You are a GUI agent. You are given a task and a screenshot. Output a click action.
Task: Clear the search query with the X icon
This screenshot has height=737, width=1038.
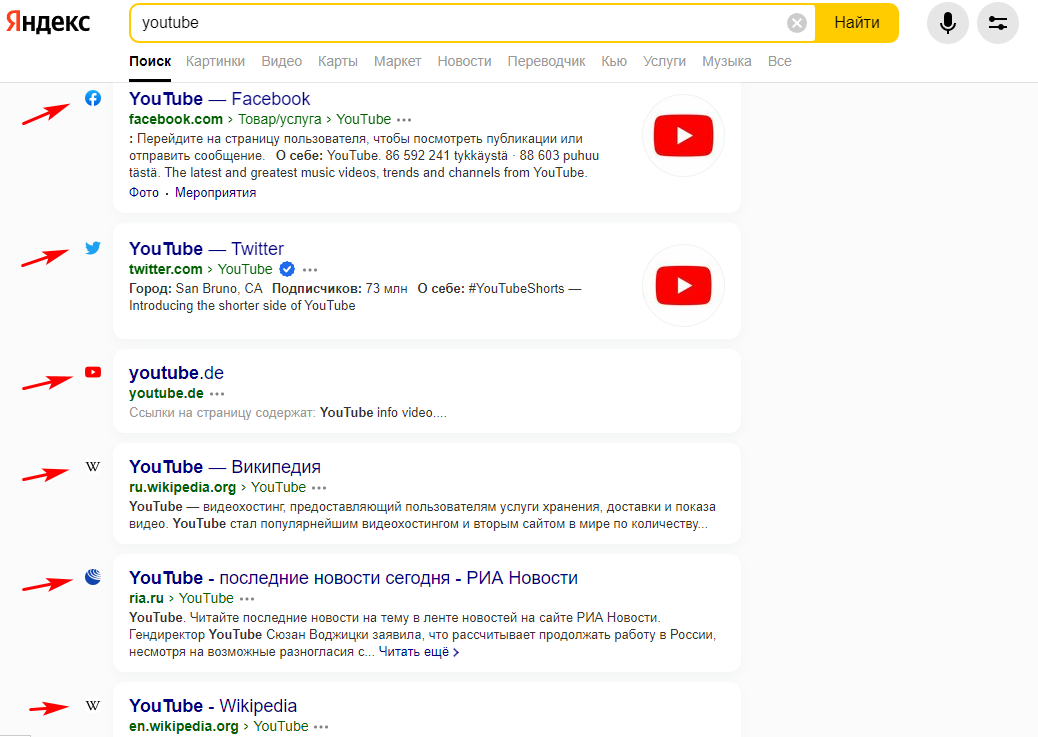796,23
